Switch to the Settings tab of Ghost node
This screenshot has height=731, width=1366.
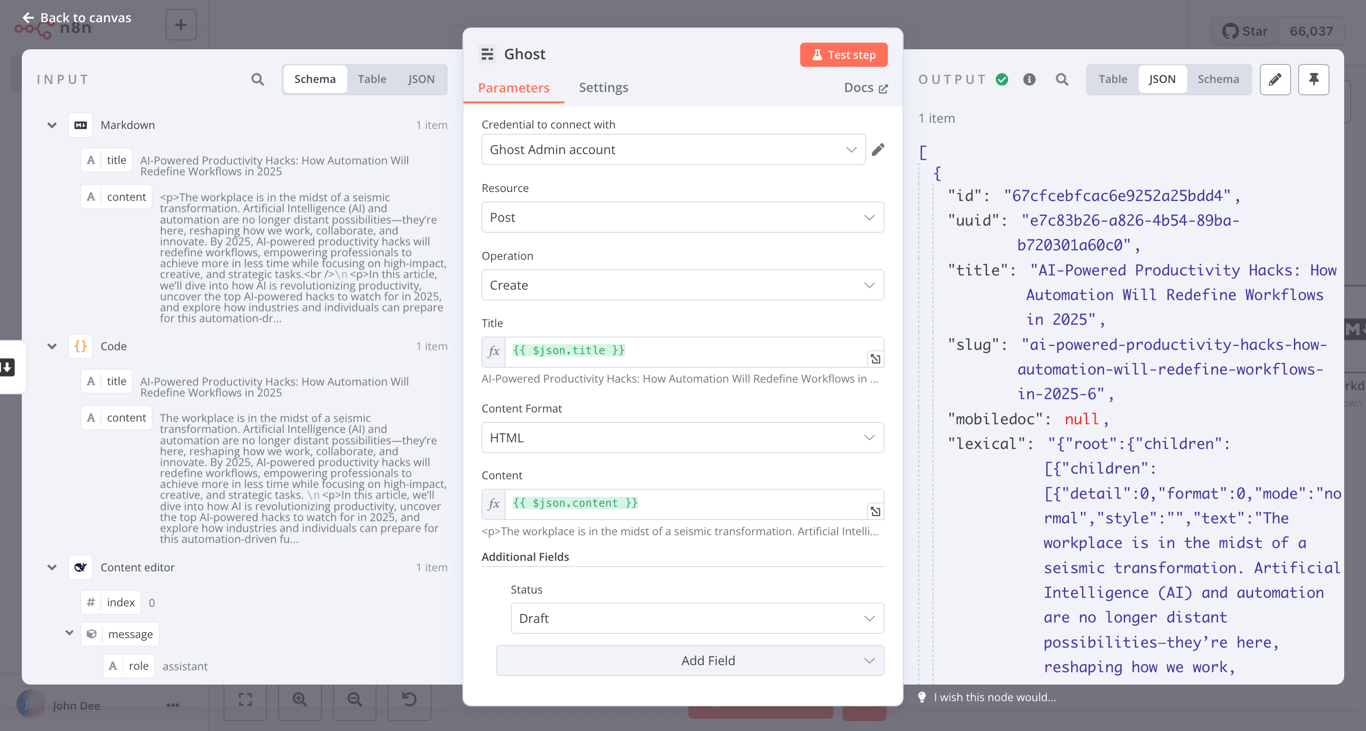[x=603, y=87]
